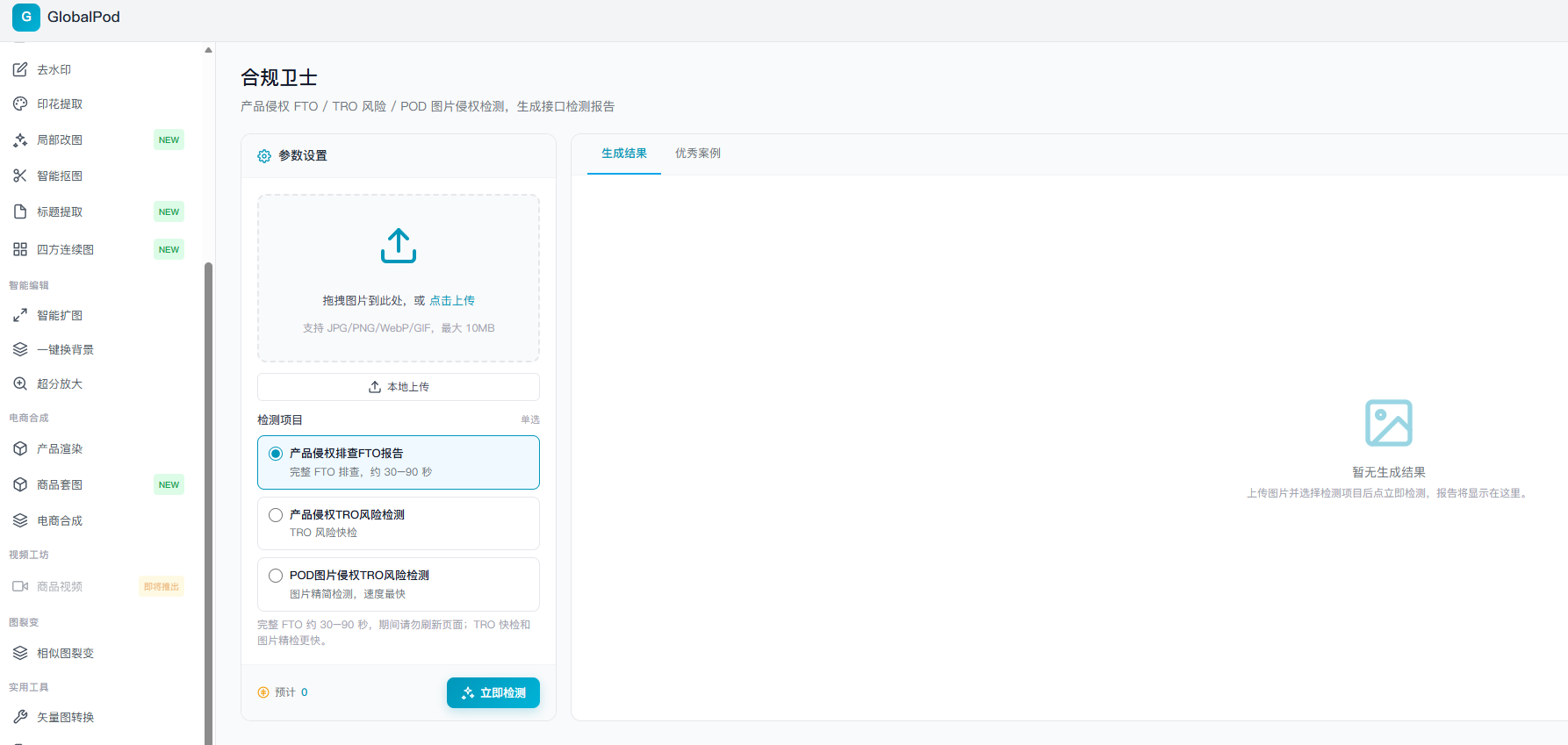Click the 点击上传 link
The width and height of the screenshot is (1568, 745).
[x=452, y=300]
